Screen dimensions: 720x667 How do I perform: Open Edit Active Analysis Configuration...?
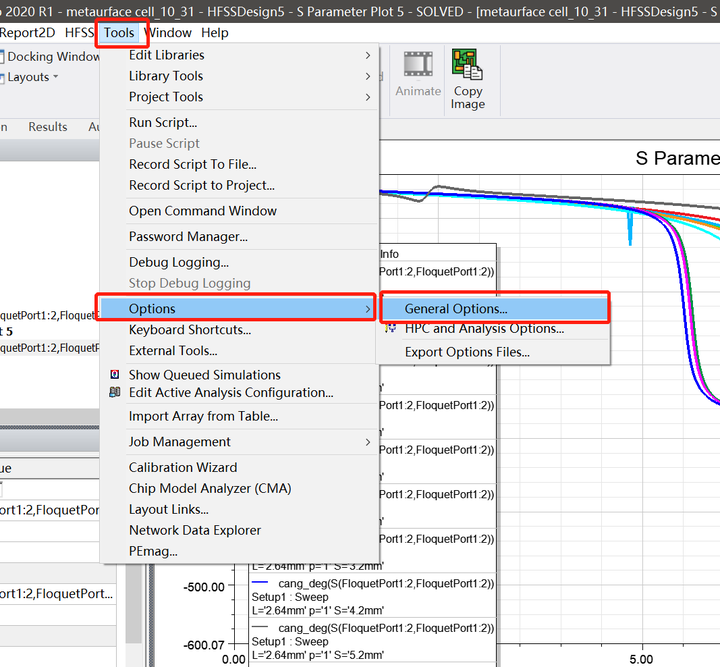[239, 392]
